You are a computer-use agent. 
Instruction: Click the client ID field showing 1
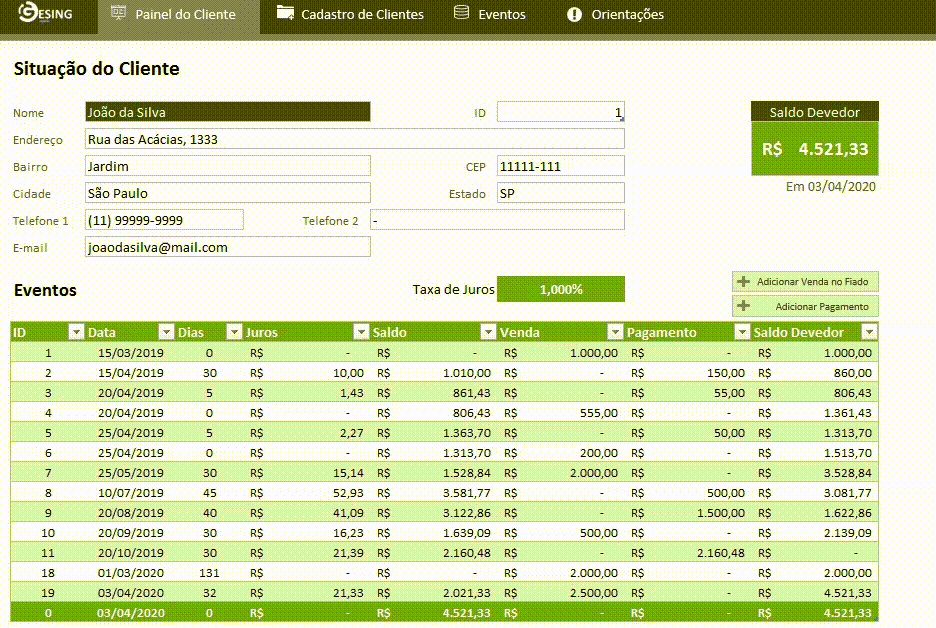561,112
